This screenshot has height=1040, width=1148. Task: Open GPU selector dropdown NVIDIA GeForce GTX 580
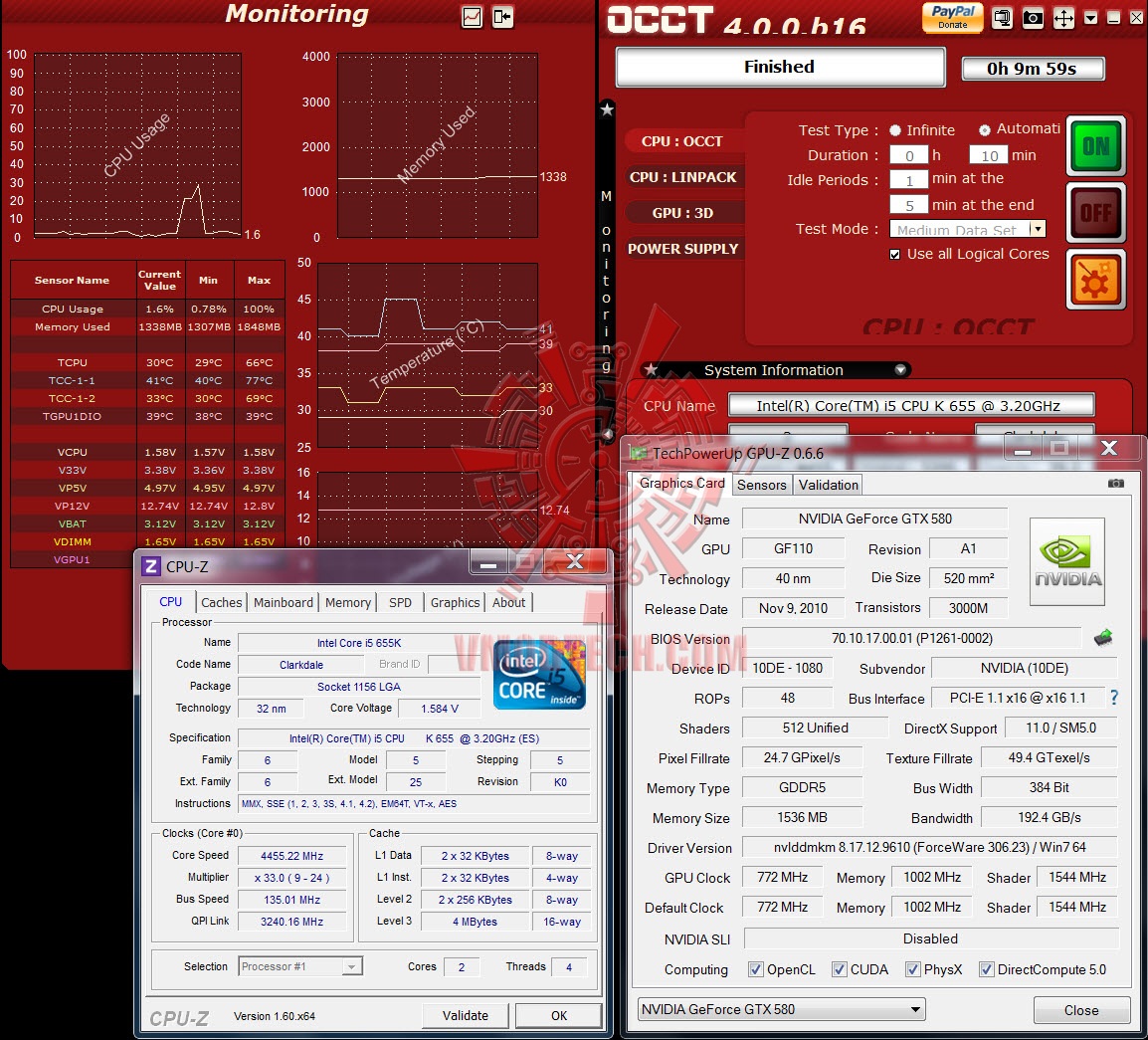(781, 1009)
